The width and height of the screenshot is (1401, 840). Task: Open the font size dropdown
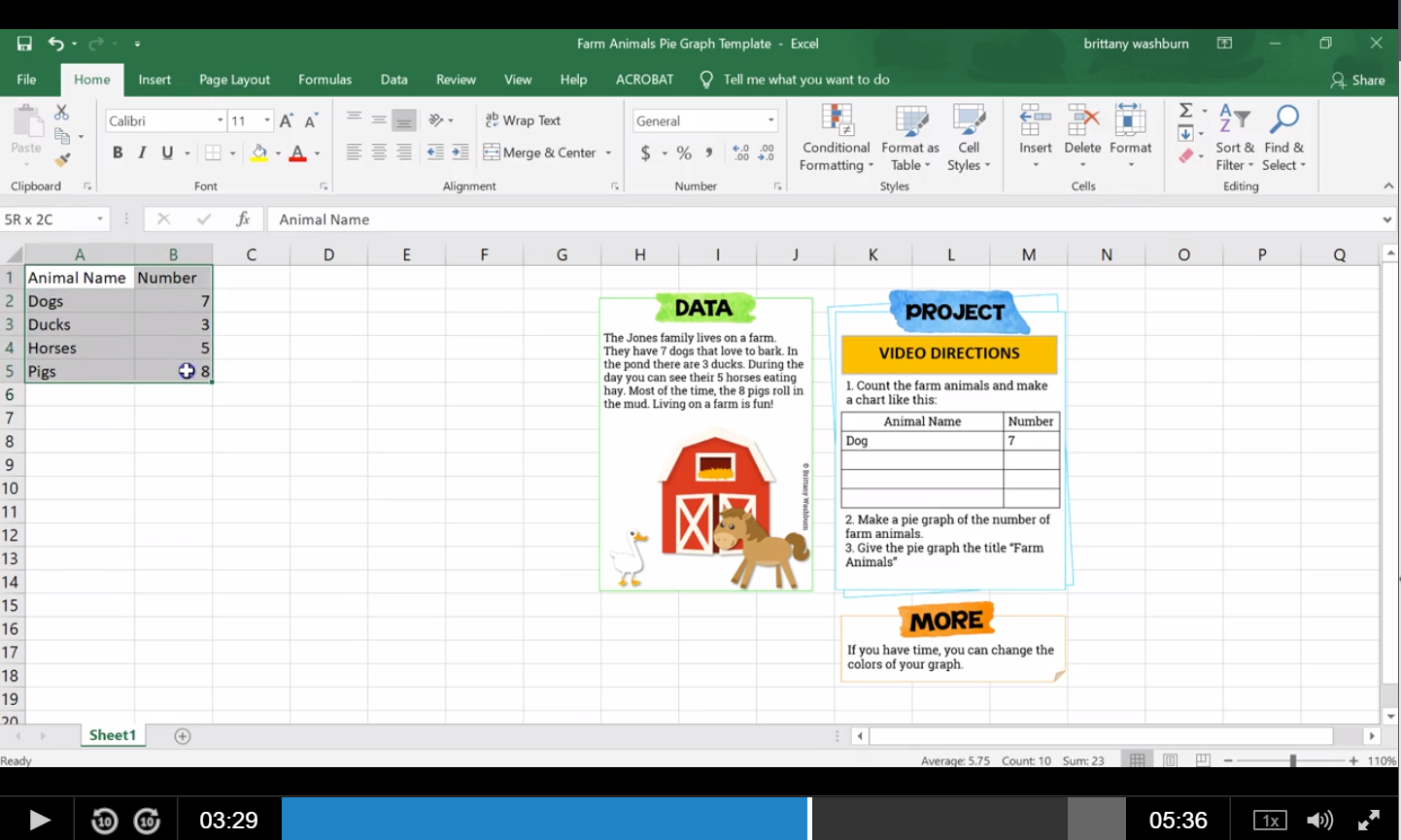[269, 119]
